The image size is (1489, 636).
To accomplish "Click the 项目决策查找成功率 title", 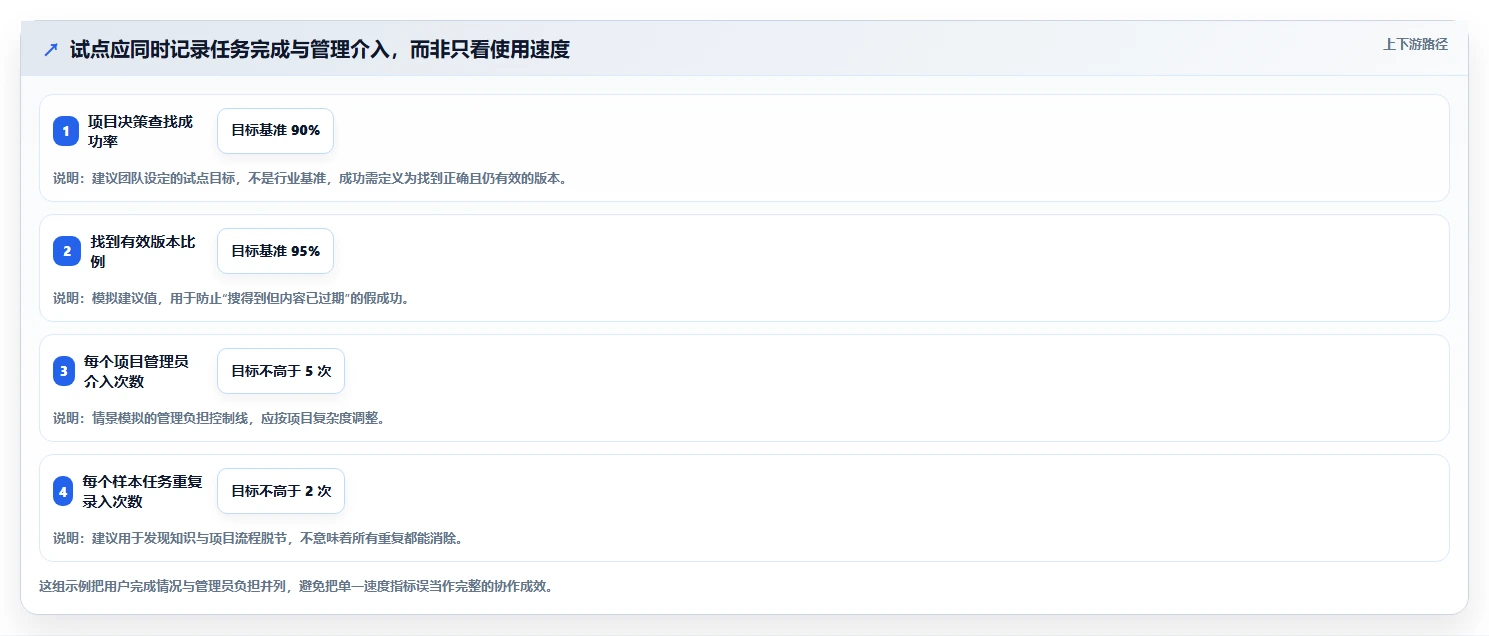I will coord(141,131).
